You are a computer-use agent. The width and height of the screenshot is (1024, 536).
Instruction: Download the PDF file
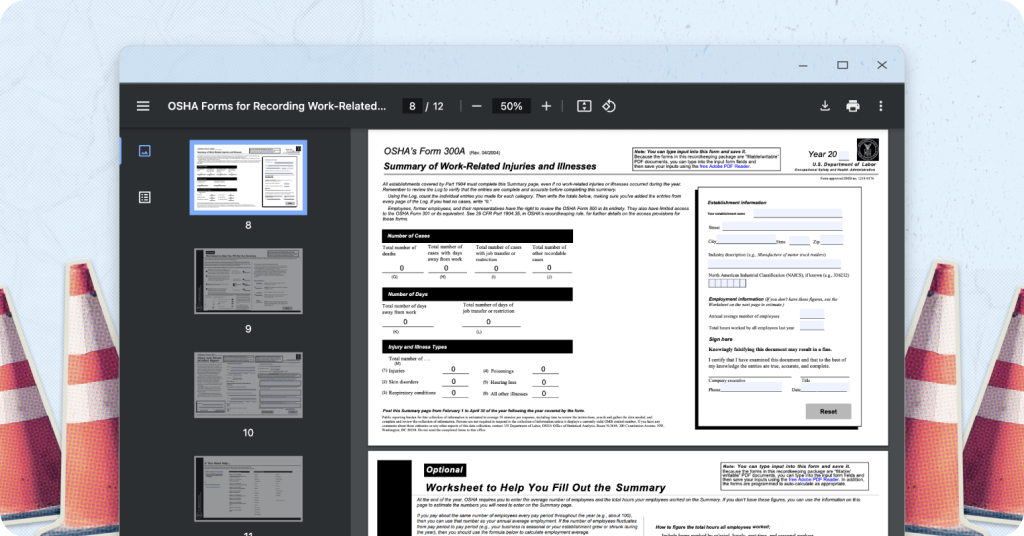click(x=825, y=106)
